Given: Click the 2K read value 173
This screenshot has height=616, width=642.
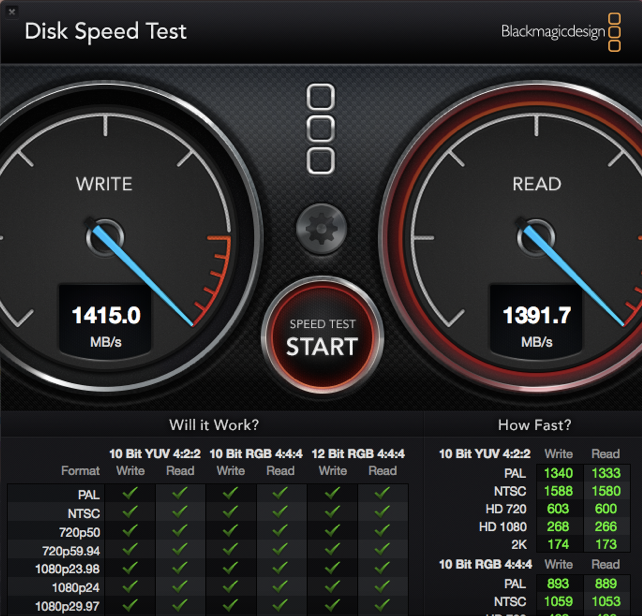Looking at the screenshot, I should [x=606, y=544].
